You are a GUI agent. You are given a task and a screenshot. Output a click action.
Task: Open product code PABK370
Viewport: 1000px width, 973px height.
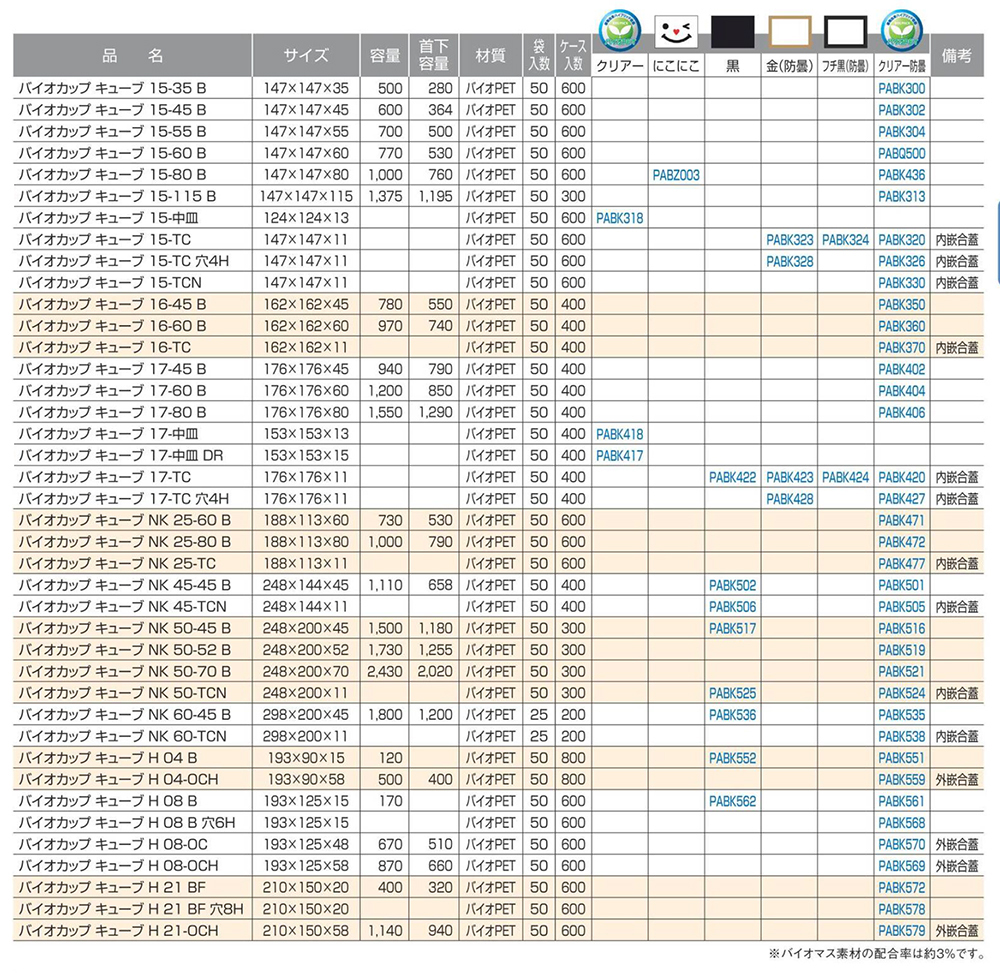point(902,348)
